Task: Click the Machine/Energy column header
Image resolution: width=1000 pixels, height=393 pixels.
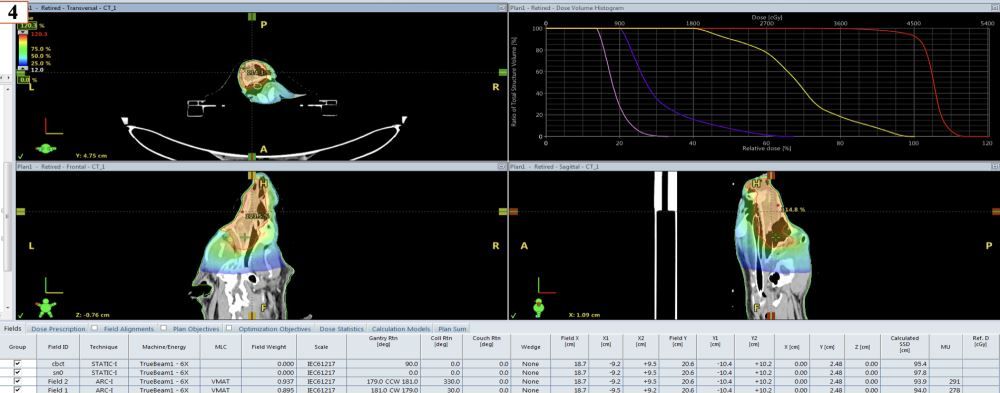Action: (164, 347)
